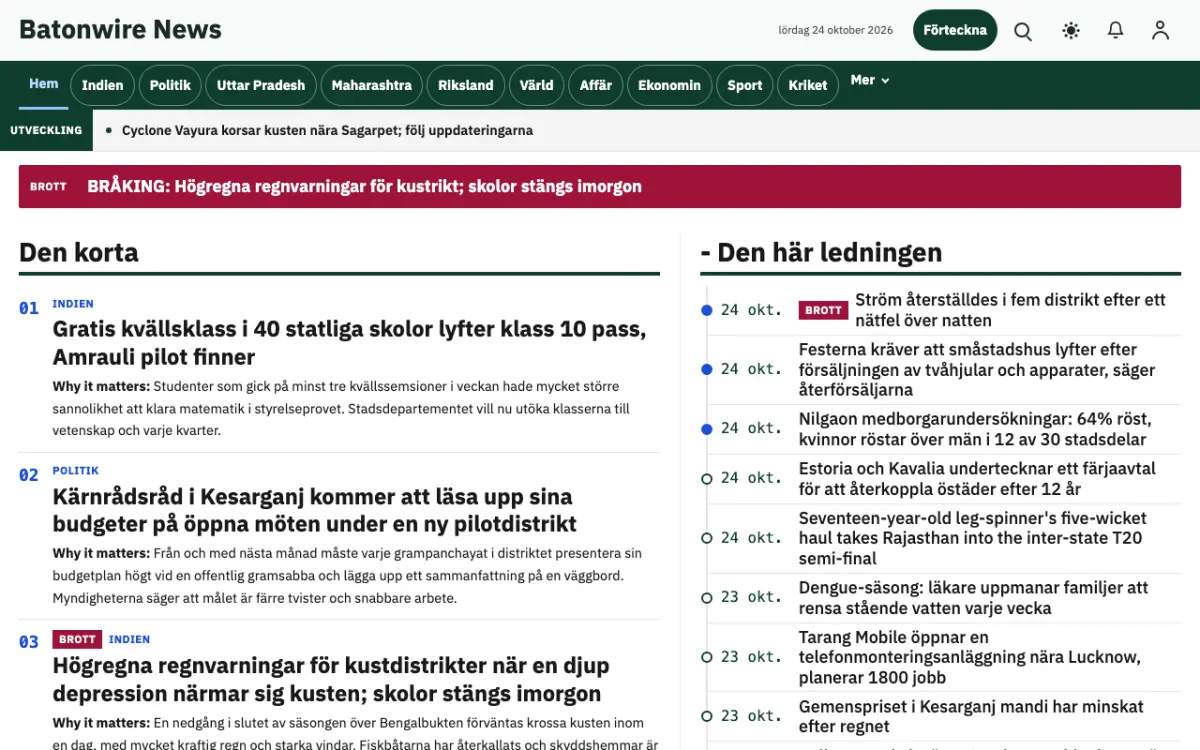The height and width of the screenshot is (750, 1200).
Task: Open the Ekonomin section
Action: coord(670,85)
